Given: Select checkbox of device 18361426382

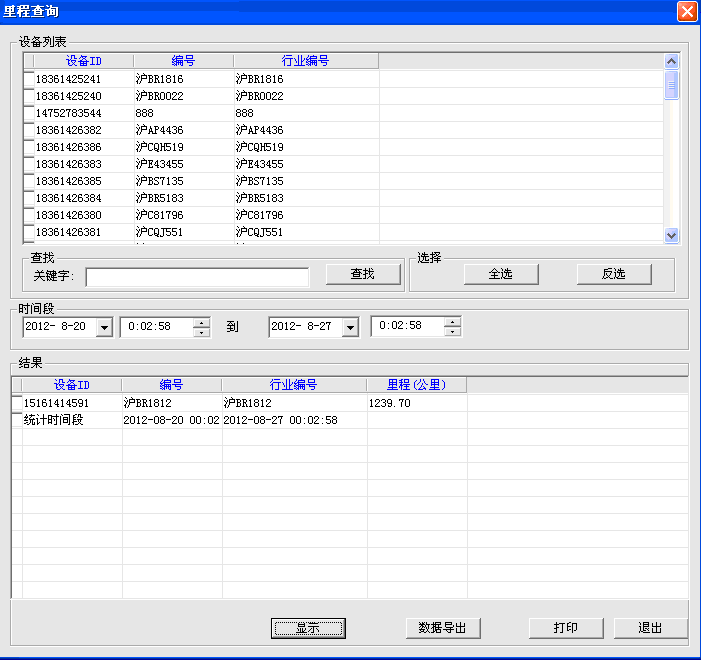Looking at the screenshot, I should click(x=29, y=130).
